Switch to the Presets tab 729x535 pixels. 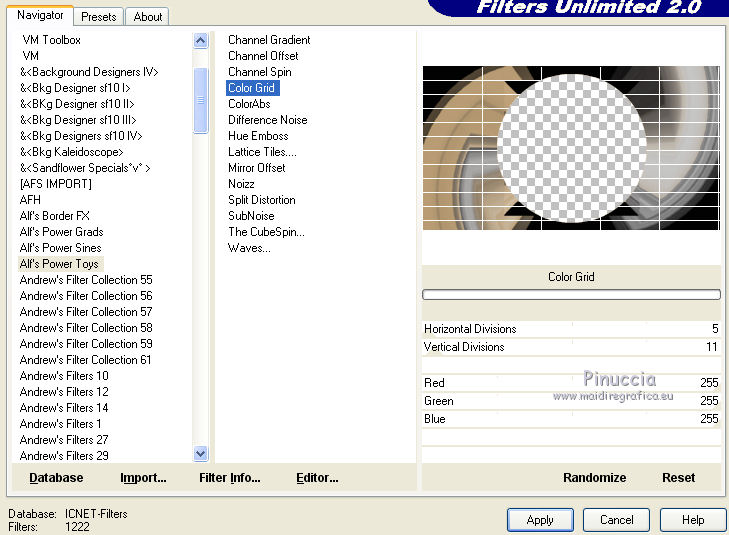pos(99,17)
